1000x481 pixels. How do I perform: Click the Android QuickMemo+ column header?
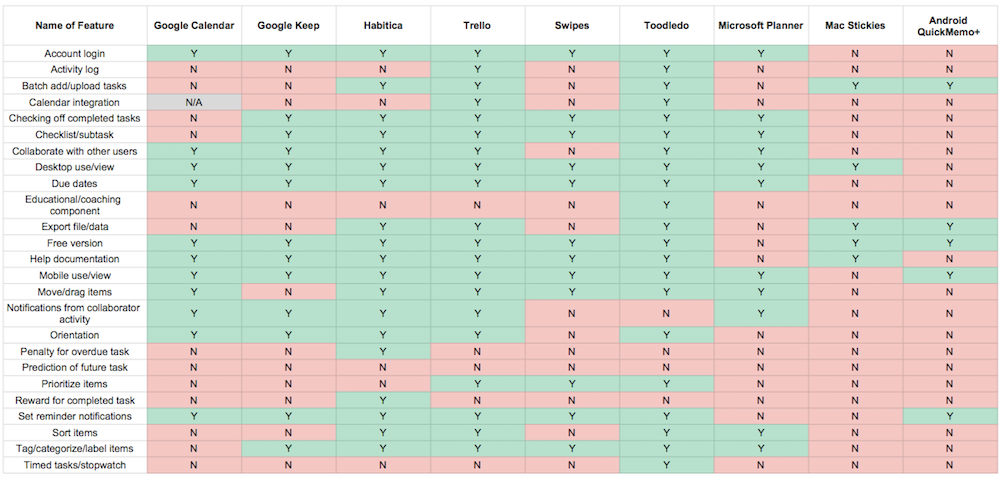(x=949, y=24)
